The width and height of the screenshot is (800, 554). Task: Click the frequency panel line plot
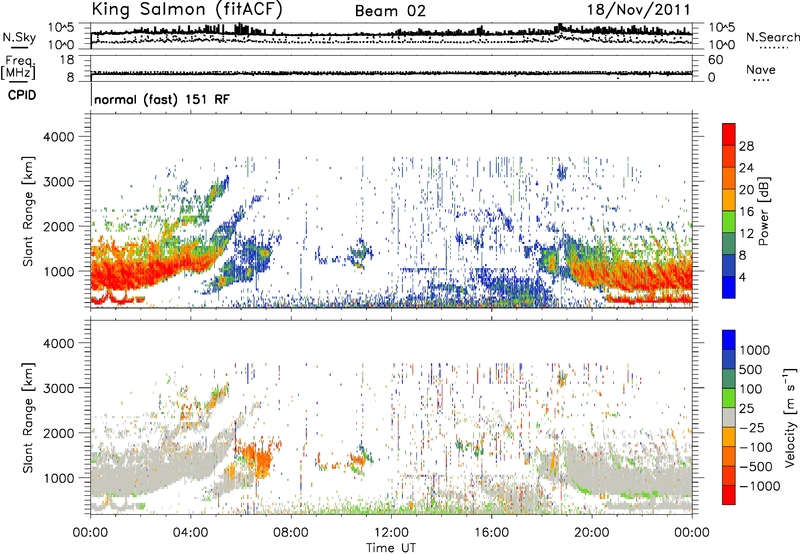click(391, 68)
